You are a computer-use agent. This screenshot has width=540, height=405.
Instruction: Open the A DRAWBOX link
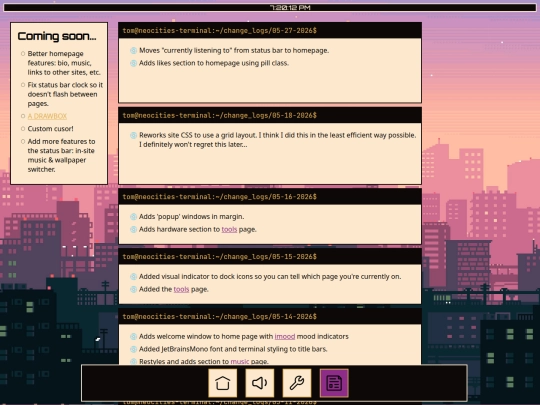click(x=47, y=116)
